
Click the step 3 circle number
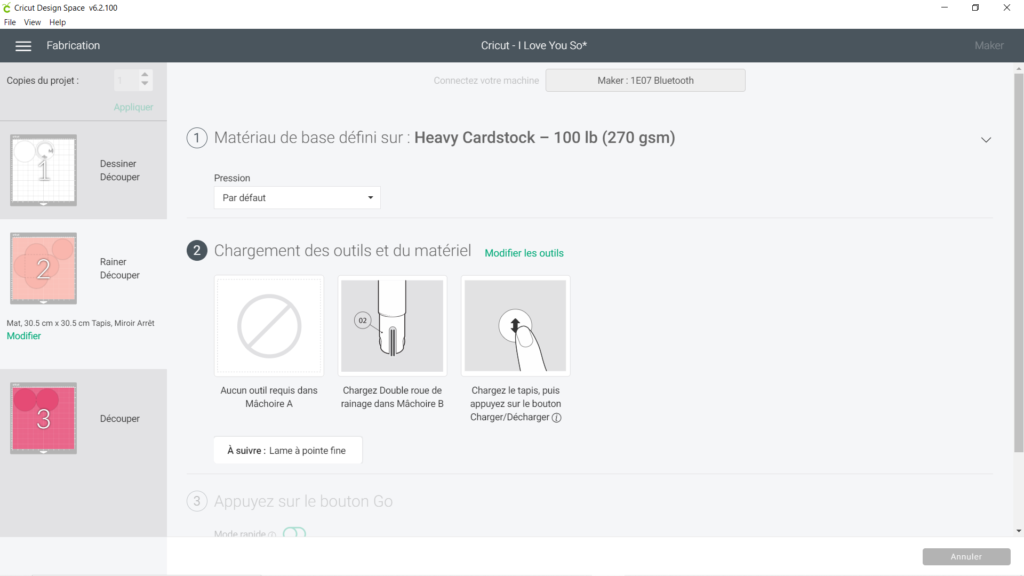coord(197,501)
